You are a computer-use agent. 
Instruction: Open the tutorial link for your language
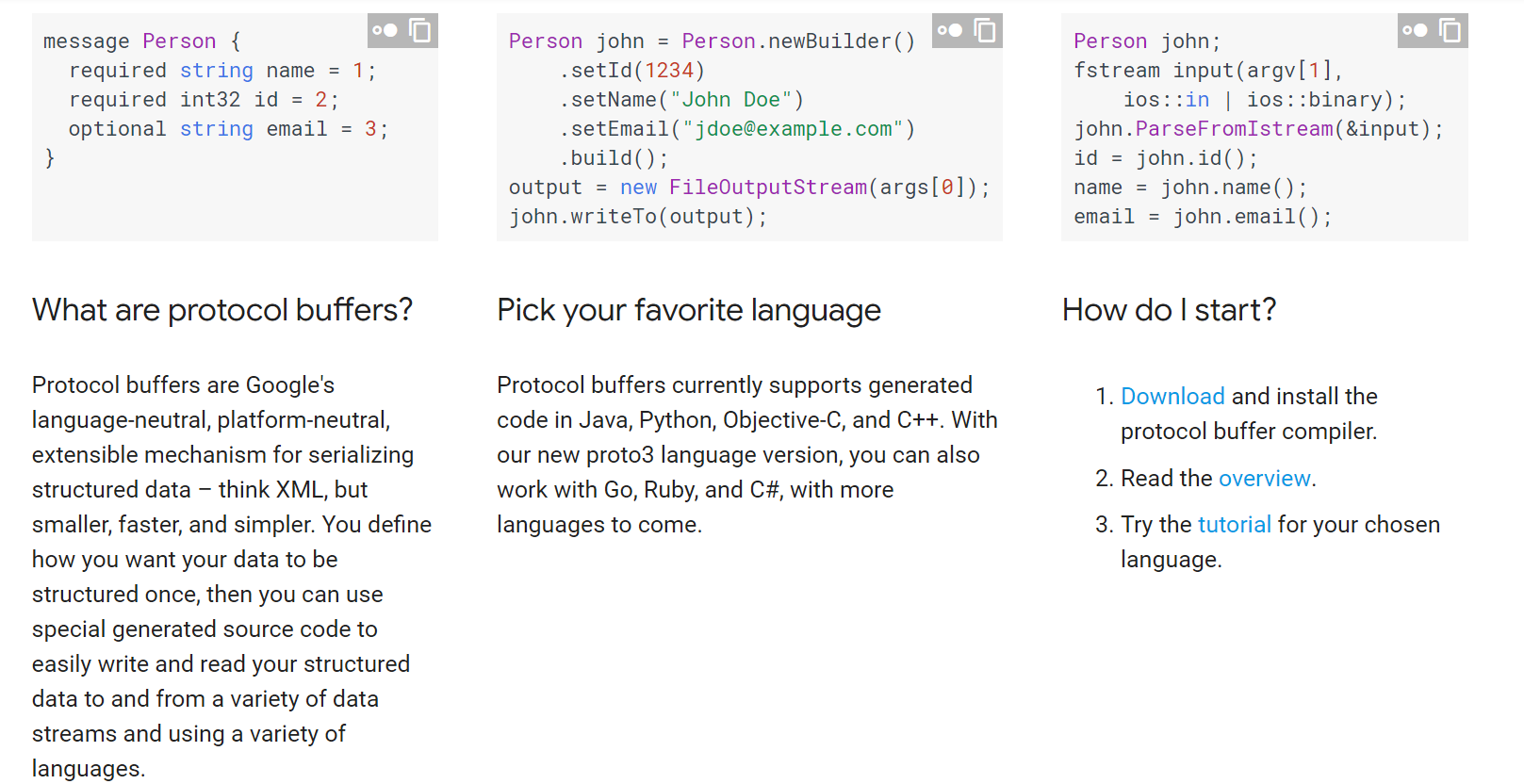point(1234,525)
